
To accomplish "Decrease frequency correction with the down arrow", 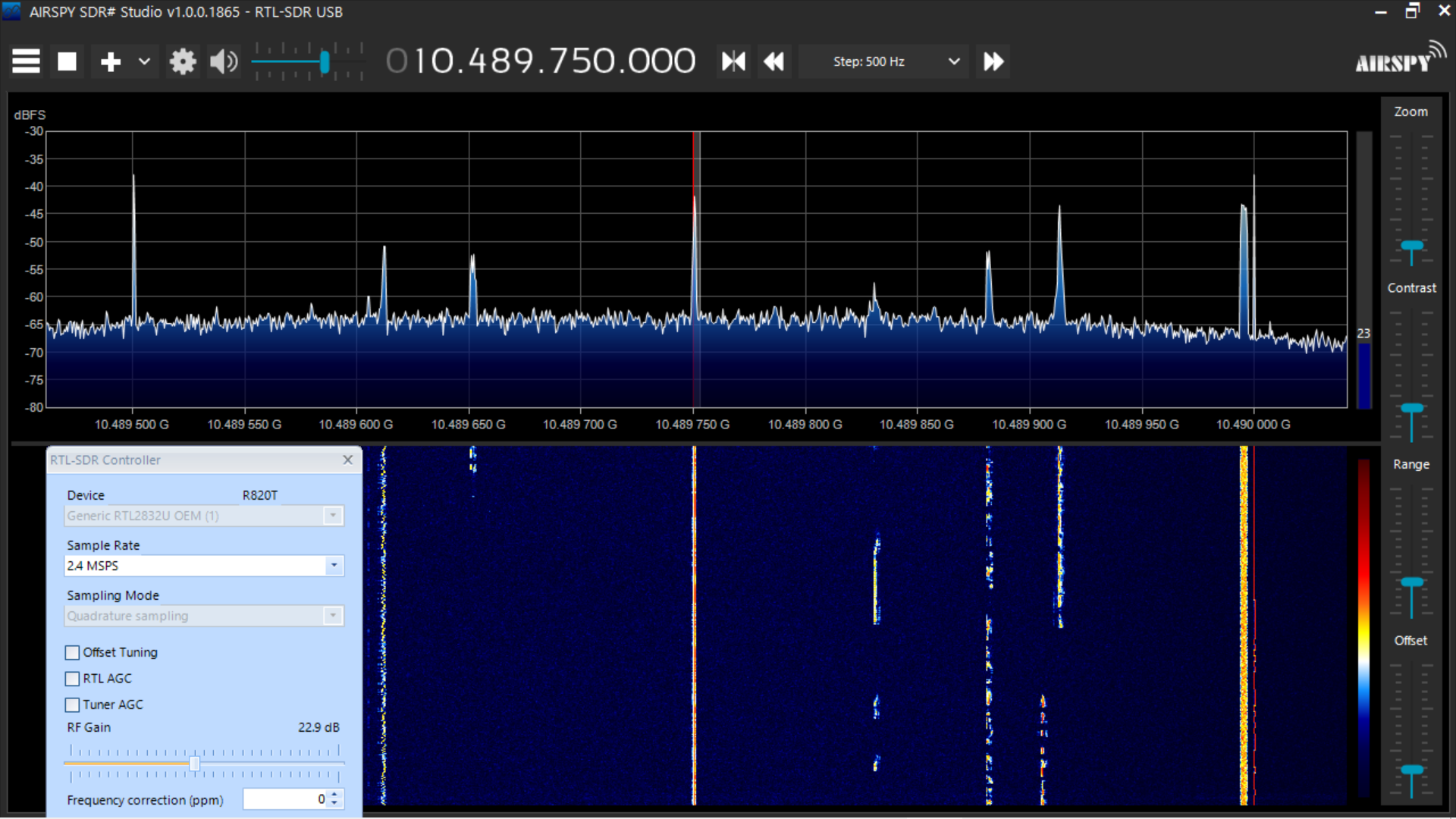I will click(334, 804).
